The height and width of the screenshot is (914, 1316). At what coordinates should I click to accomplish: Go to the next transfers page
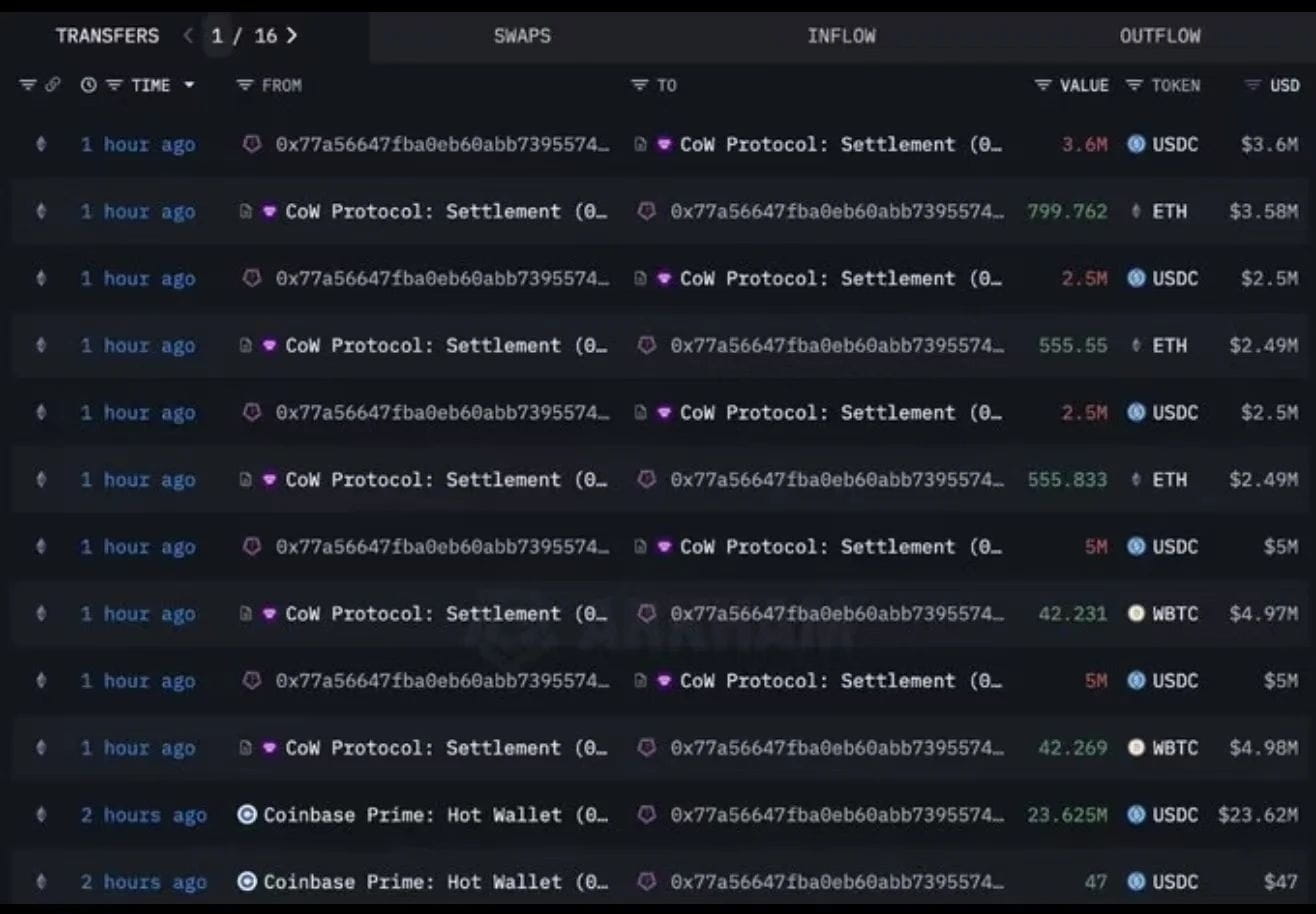(291, 36)
